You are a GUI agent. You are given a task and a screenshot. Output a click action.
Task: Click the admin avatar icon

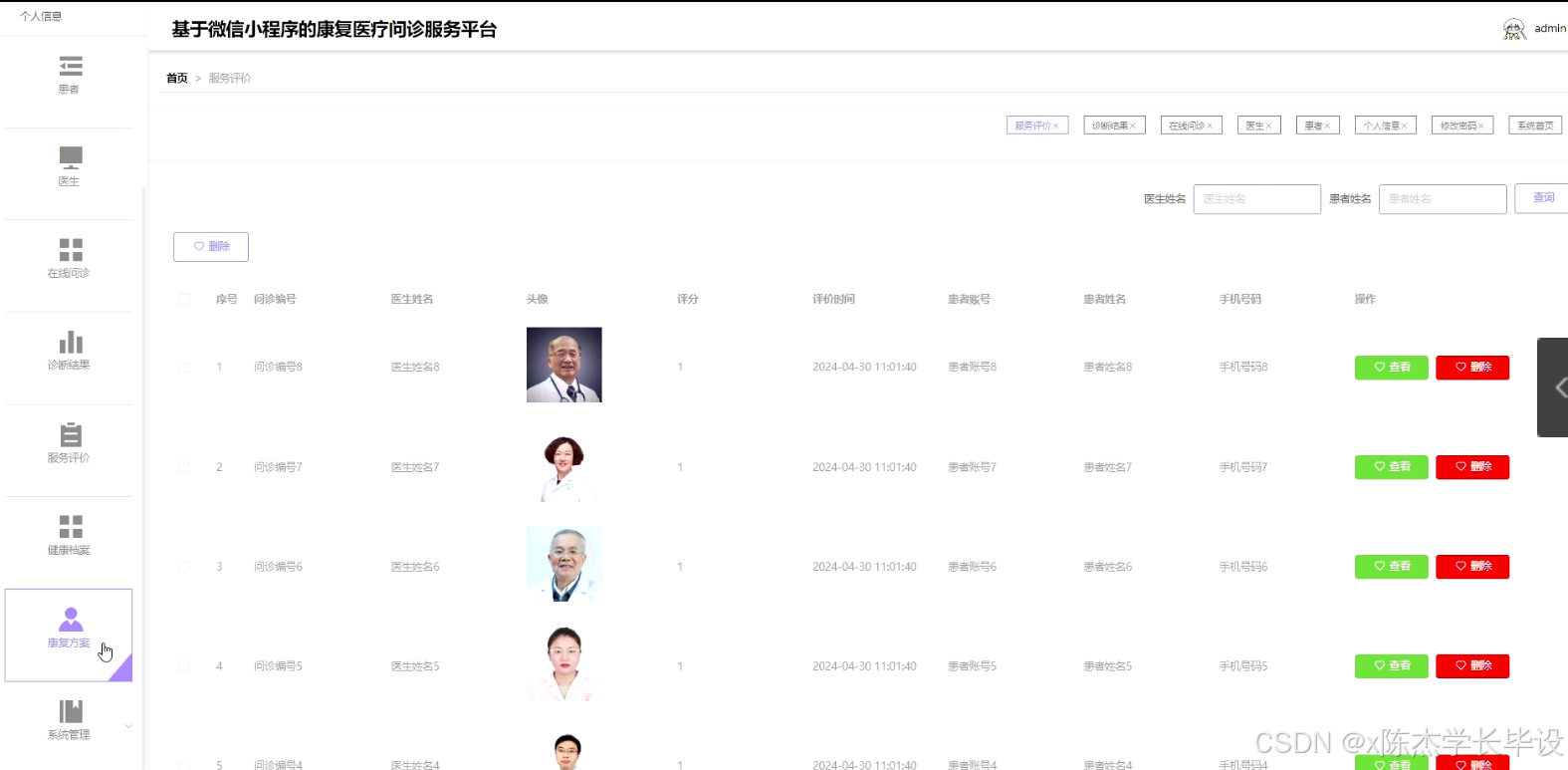[1514, 29]
